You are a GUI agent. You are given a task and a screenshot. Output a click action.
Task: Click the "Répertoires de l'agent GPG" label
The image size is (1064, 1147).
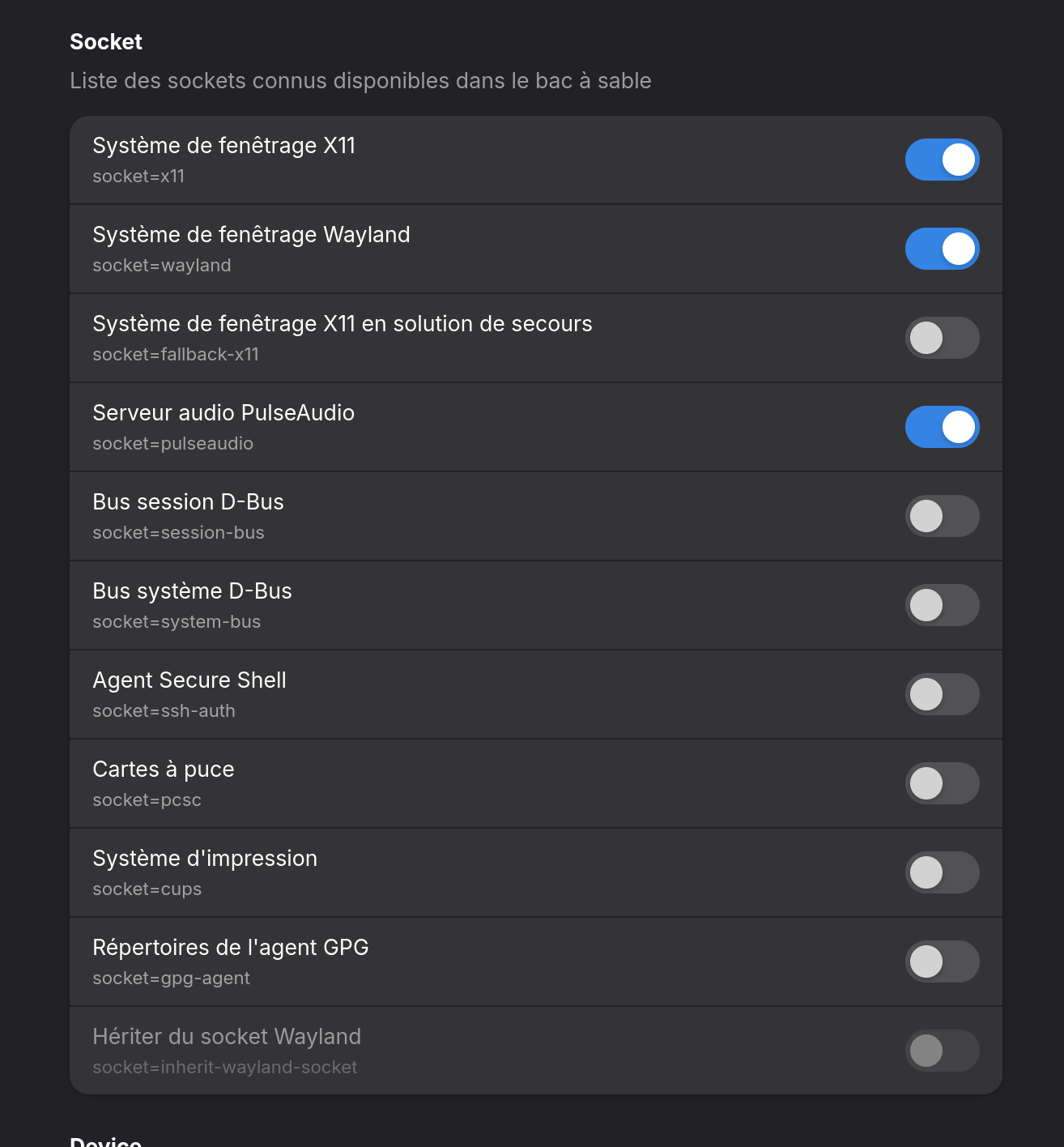tap(231, 948)
